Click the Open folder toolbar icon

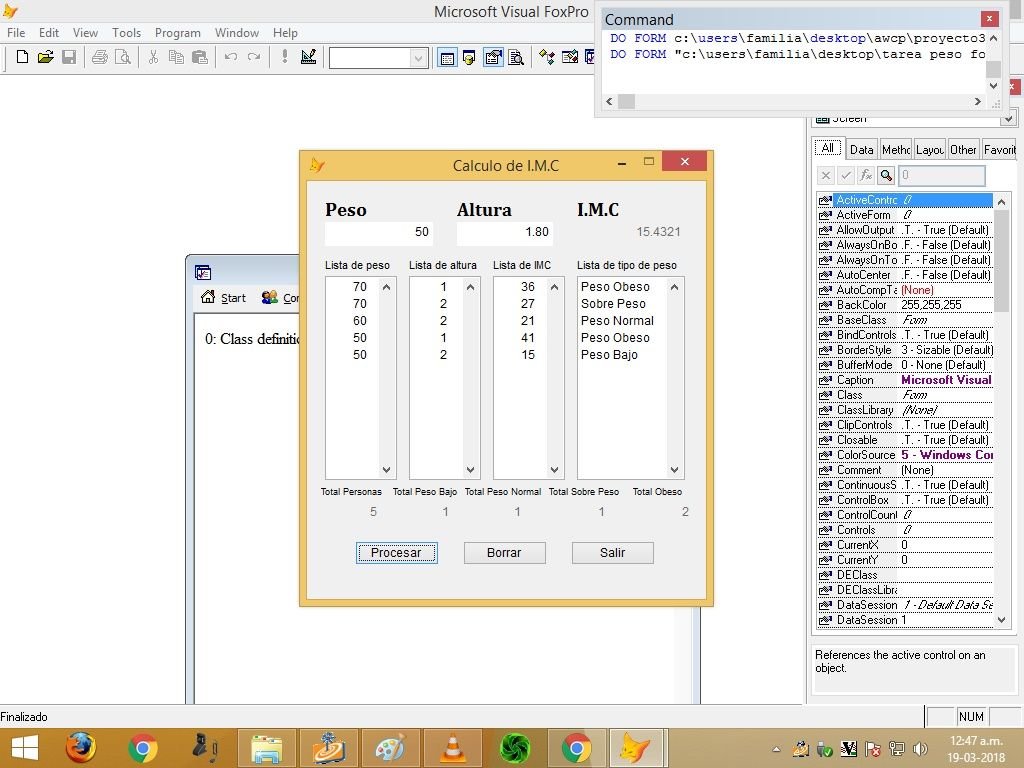[x=45, y=57]
